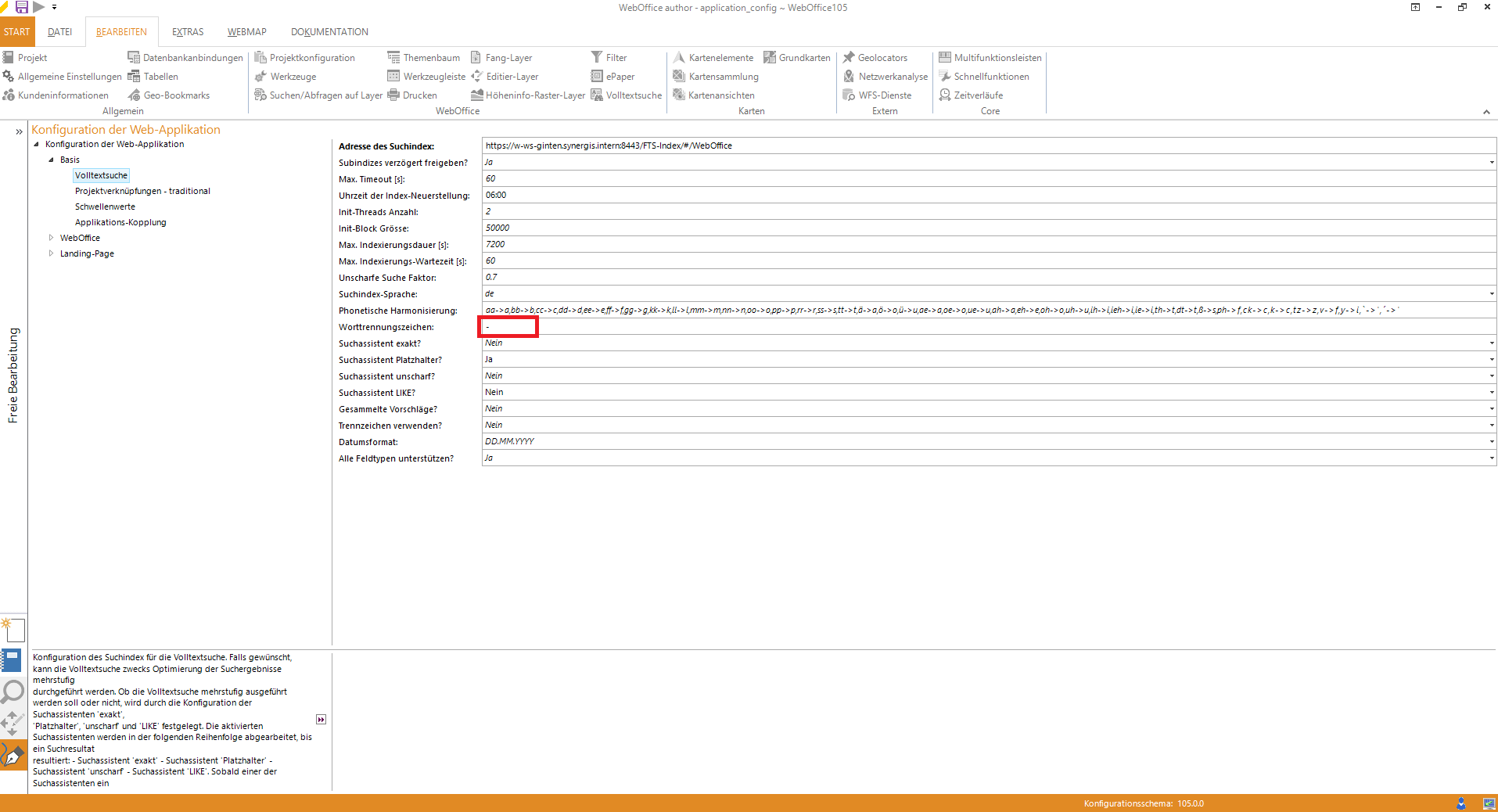
Task: Open the DATEI menu tab
Action: point(59,32)
